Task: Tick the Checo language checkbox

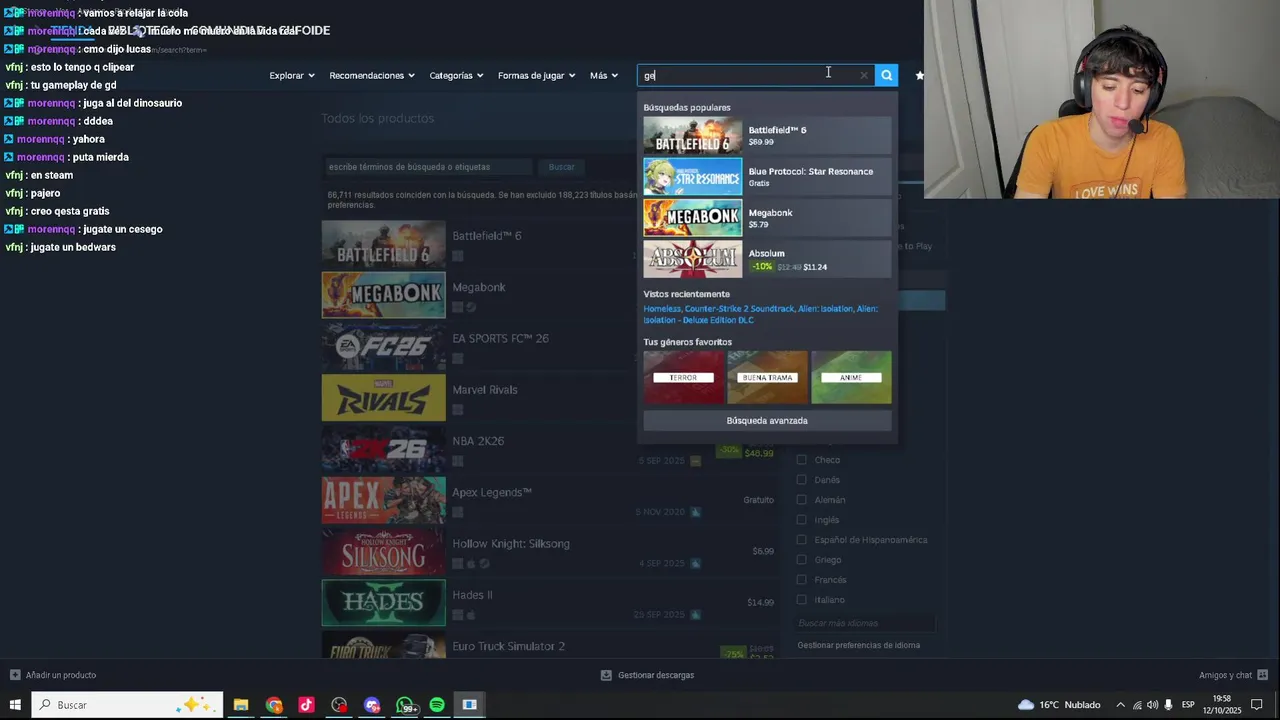Action: [801, 460]
